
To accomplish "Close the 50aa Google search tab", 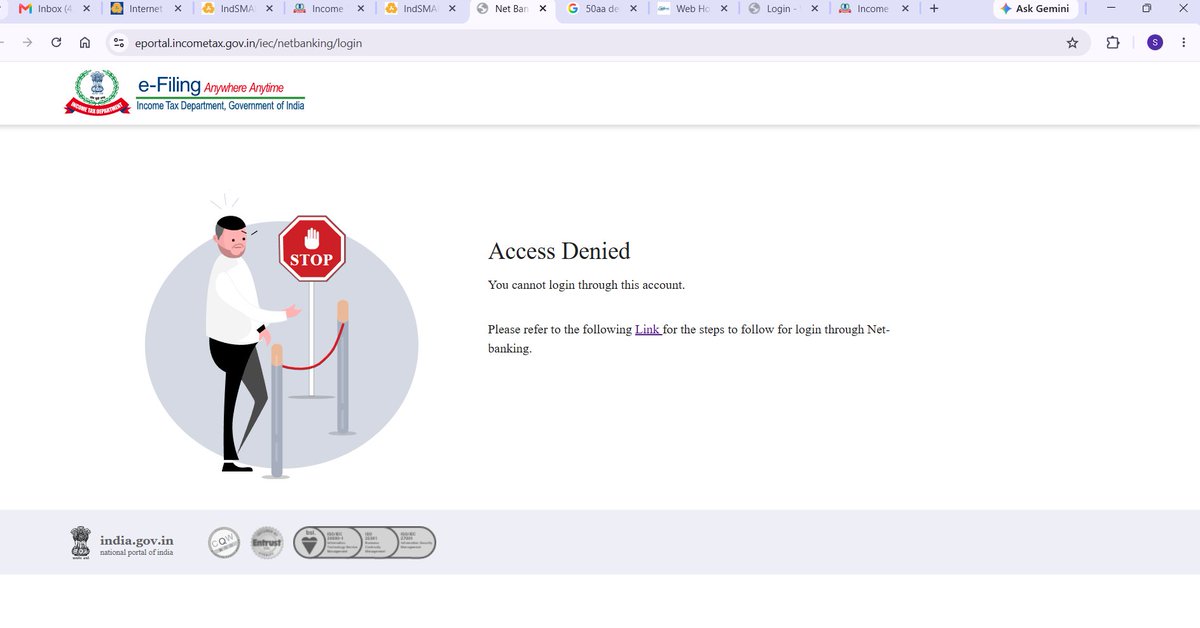I will pos(634,9).
